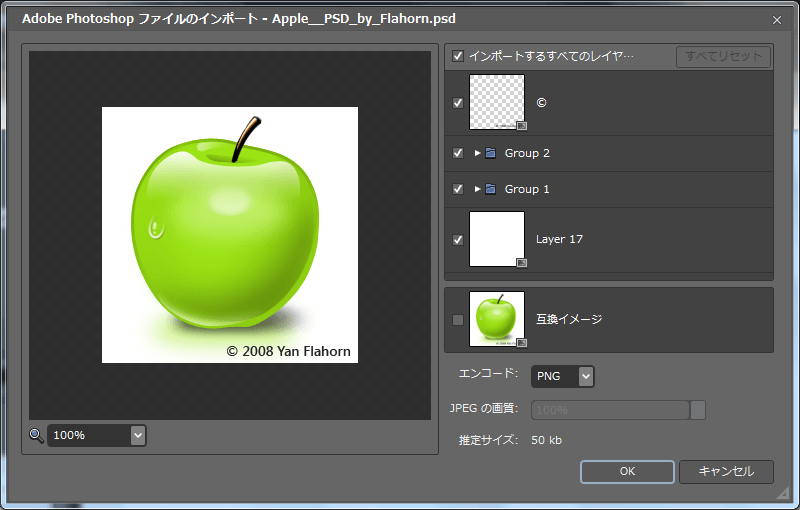Expand the Group 1 disclosure triangle
The height and width of the screenshot is (510, 800).
point(478,189)
